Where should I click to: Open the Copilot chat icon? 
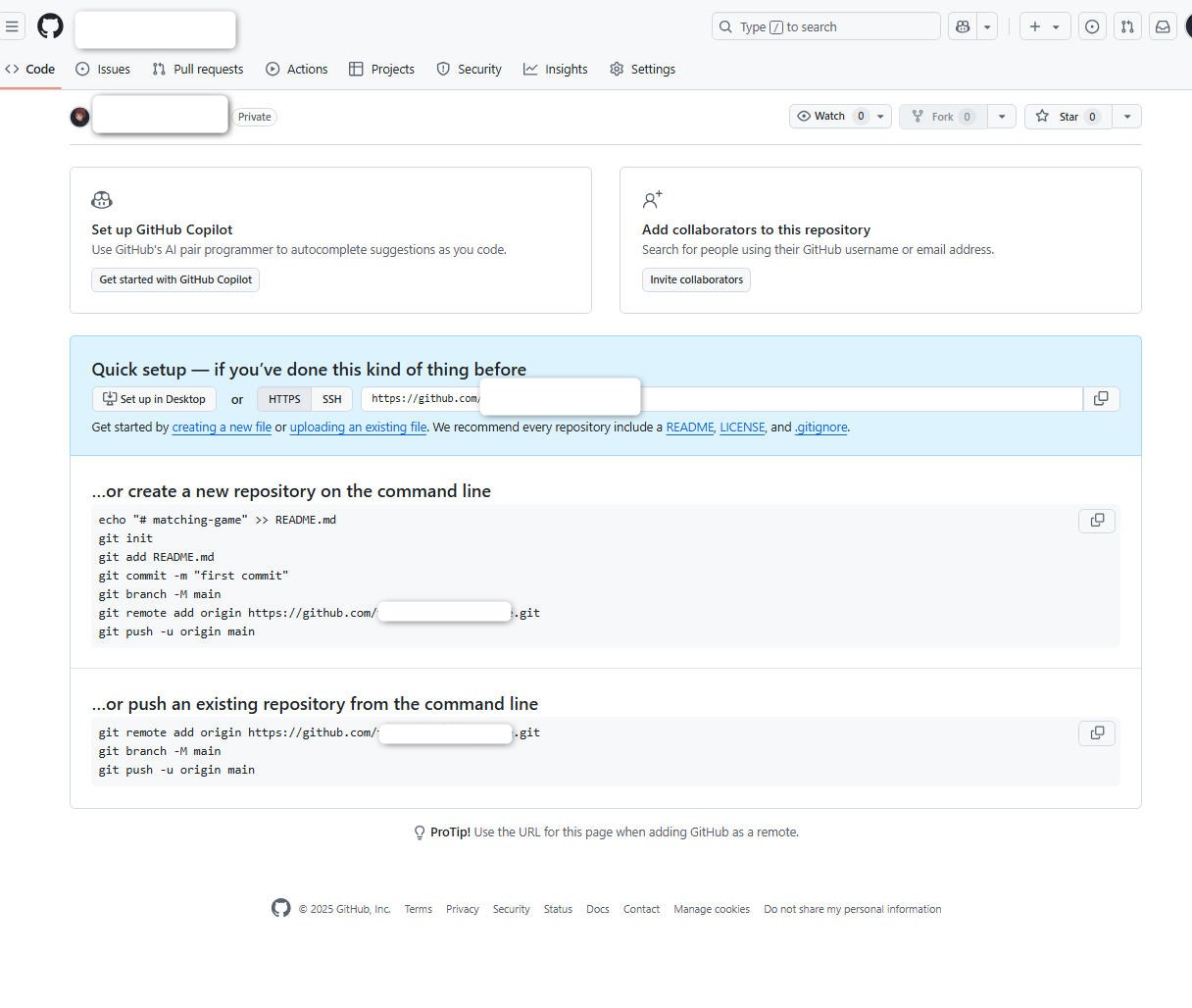[963, 26]
